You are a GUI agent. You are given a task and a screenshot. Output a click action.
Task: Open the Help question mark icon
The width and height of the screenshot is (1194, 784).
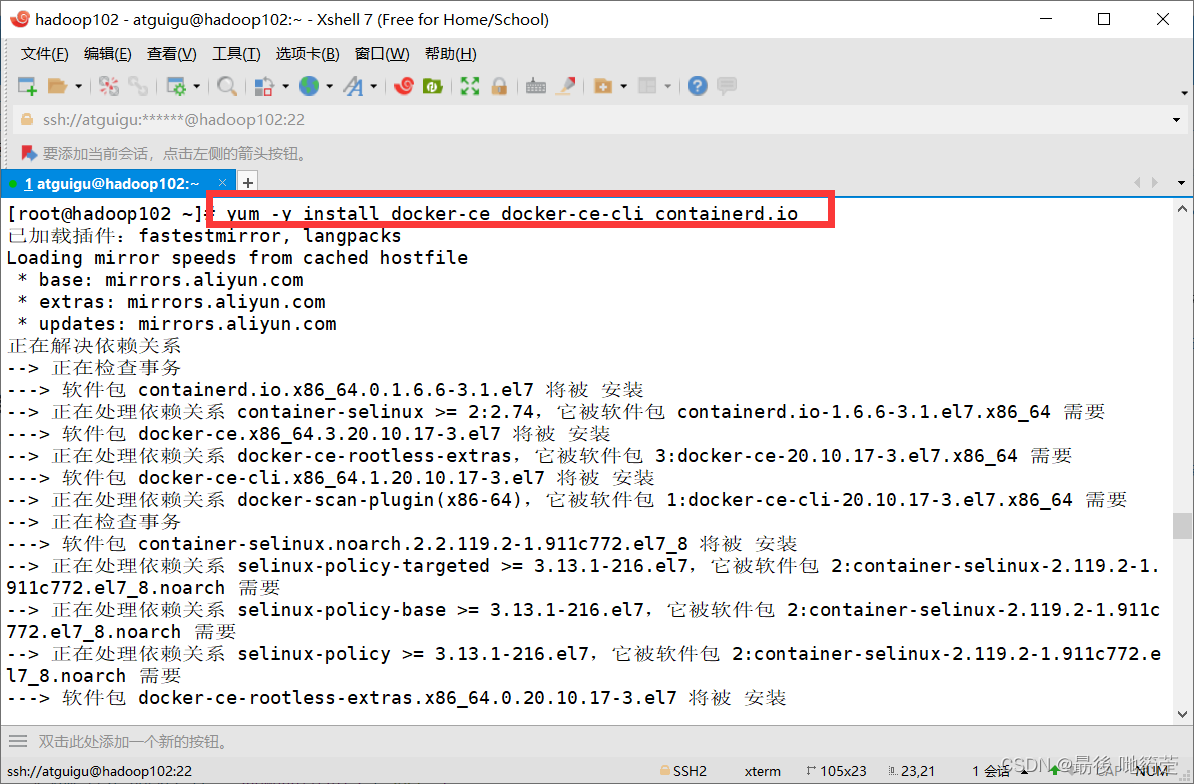pyautogui.click(x=698, y=86)
